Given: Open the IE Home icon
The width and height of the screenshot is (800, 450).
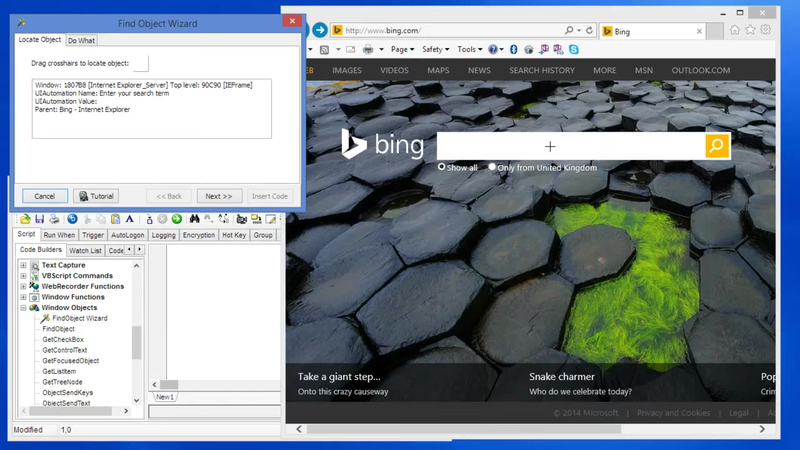Looking at the screenshot, I should [x=735, y=30].
